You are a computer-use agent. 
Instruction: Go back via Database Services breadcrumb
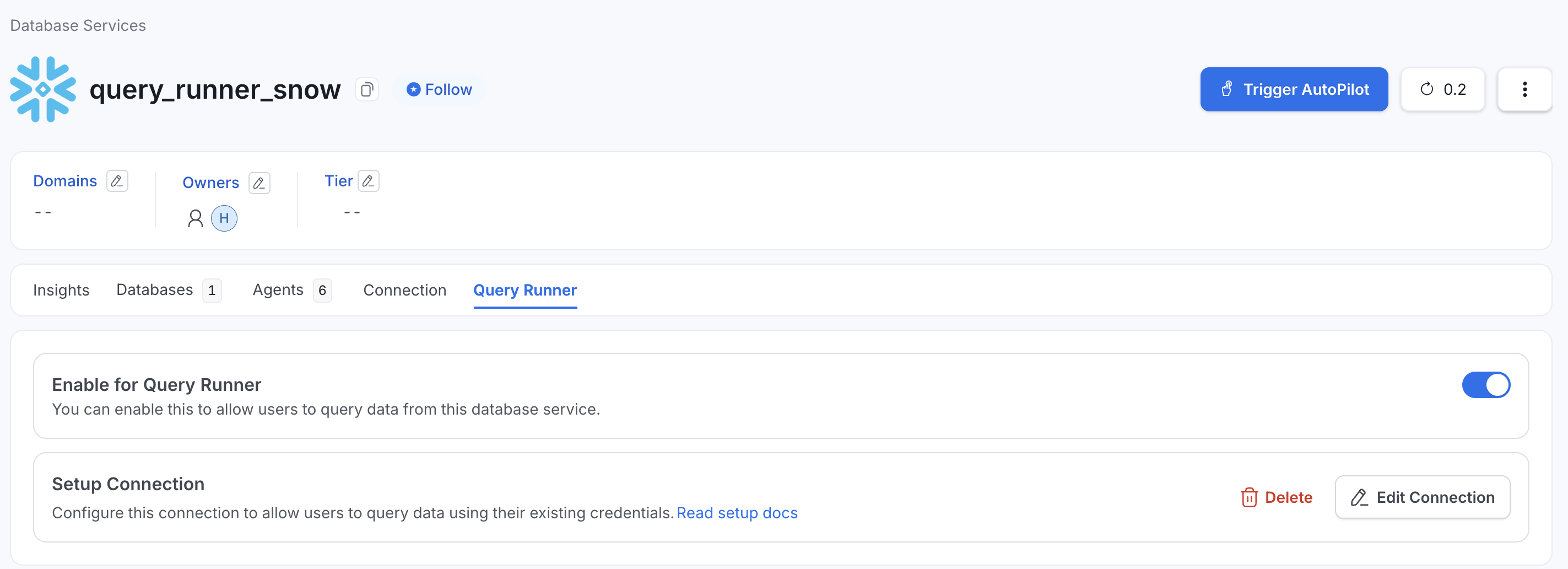coord(77,25)
